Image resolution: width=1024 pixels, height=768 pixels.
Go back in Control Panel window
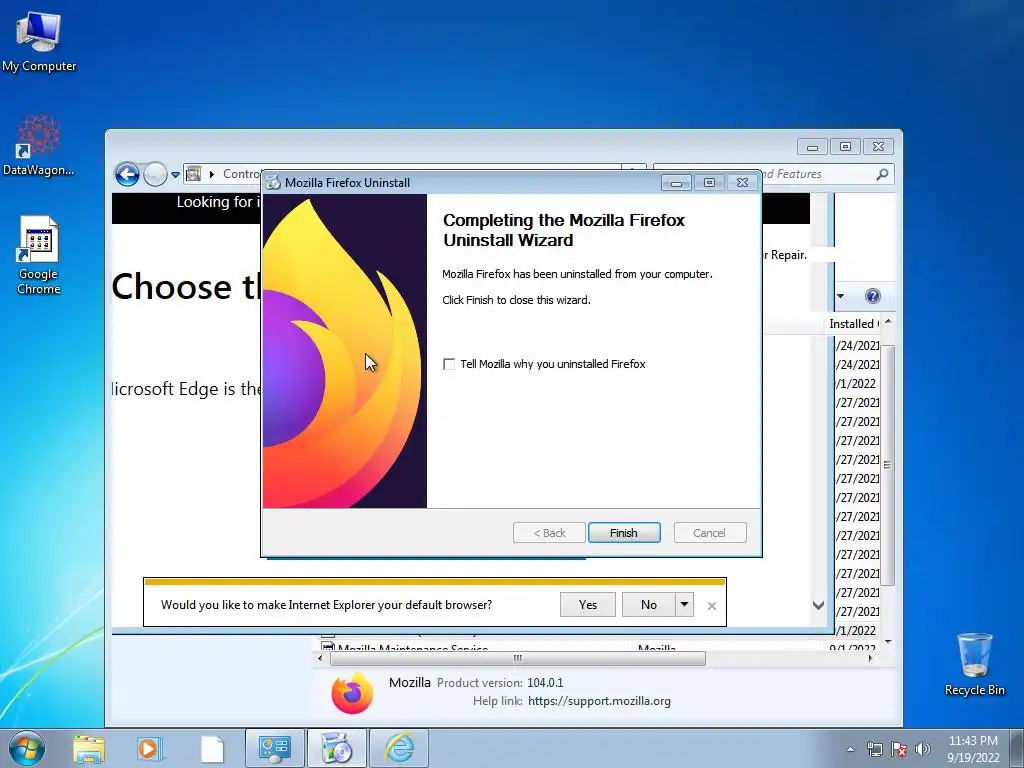(127, 174)
